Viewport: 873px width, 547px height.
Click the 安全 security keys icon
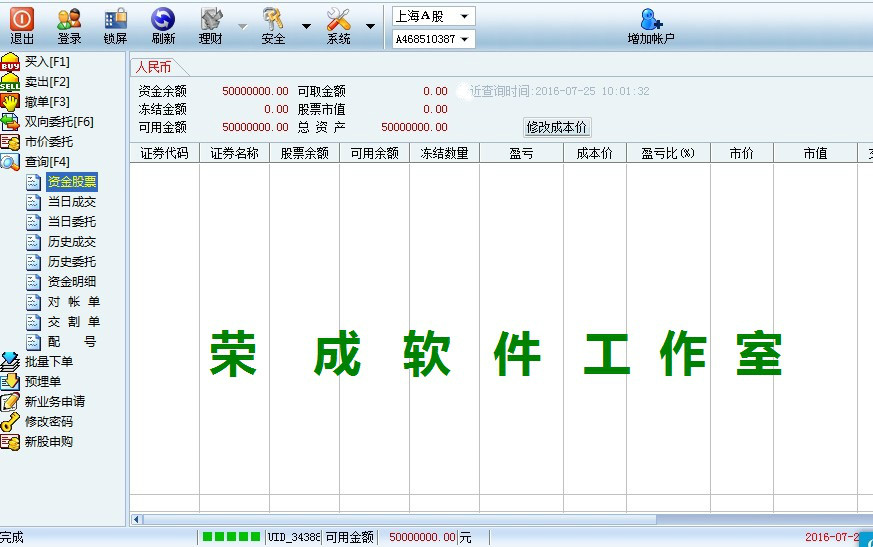(x=273, y=19)
